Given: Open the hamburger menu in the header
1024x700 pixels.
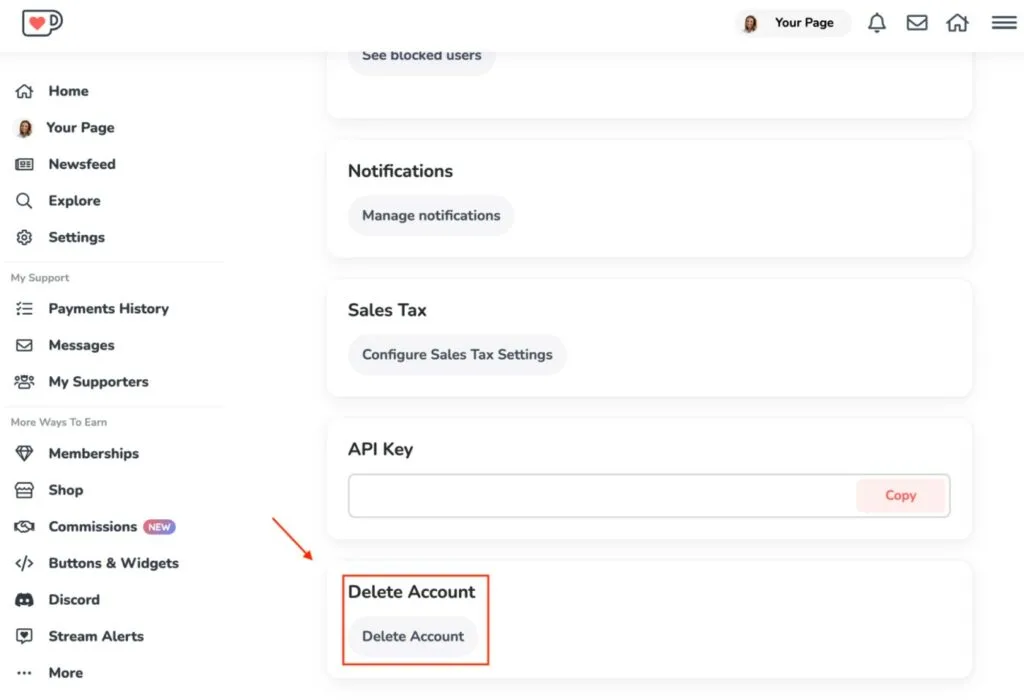Looking at the screenshot, I should click(1004, 22).
